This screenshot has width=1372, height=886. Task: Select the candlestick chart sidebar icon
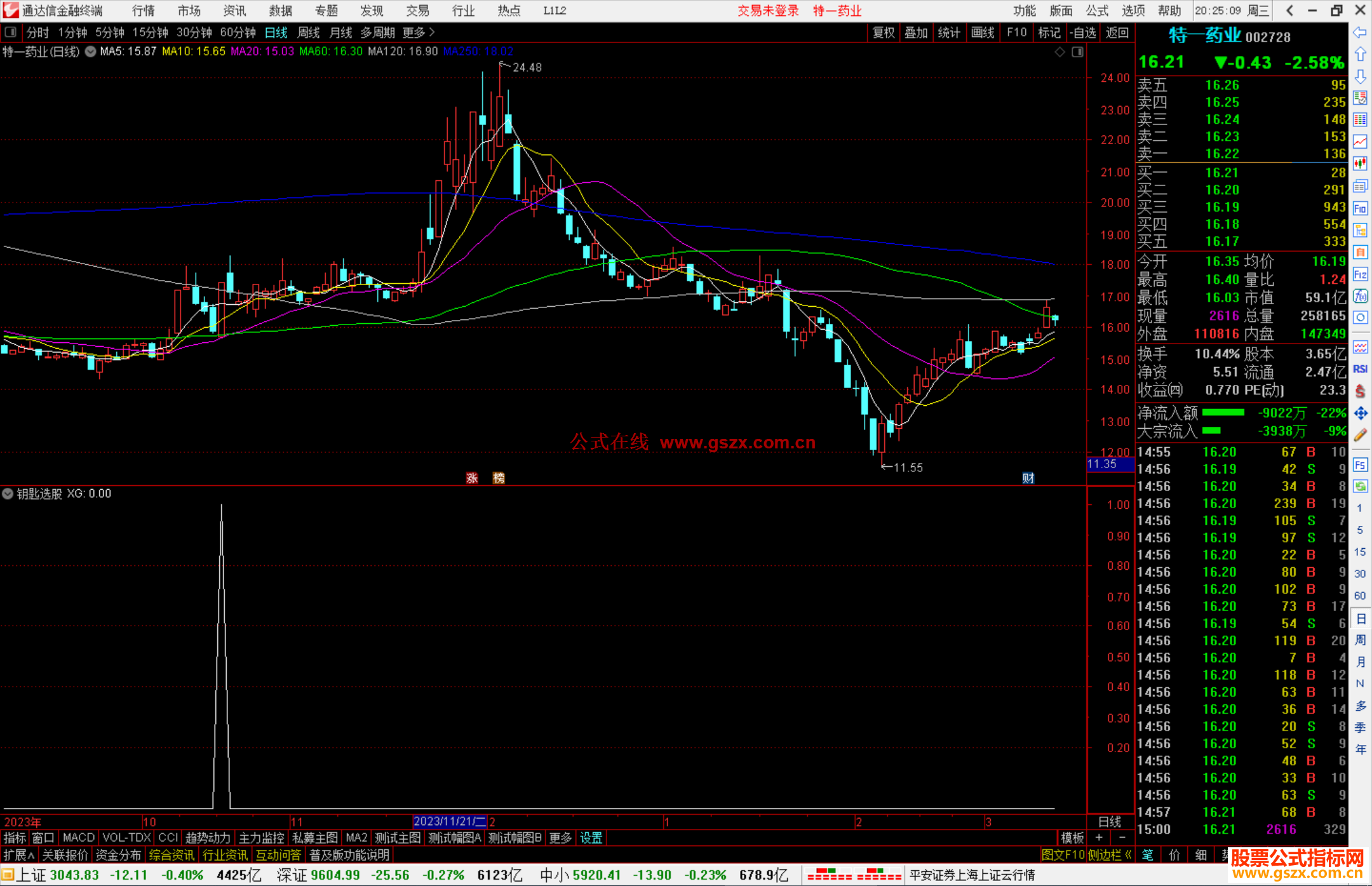click(x=1360, y=164)
